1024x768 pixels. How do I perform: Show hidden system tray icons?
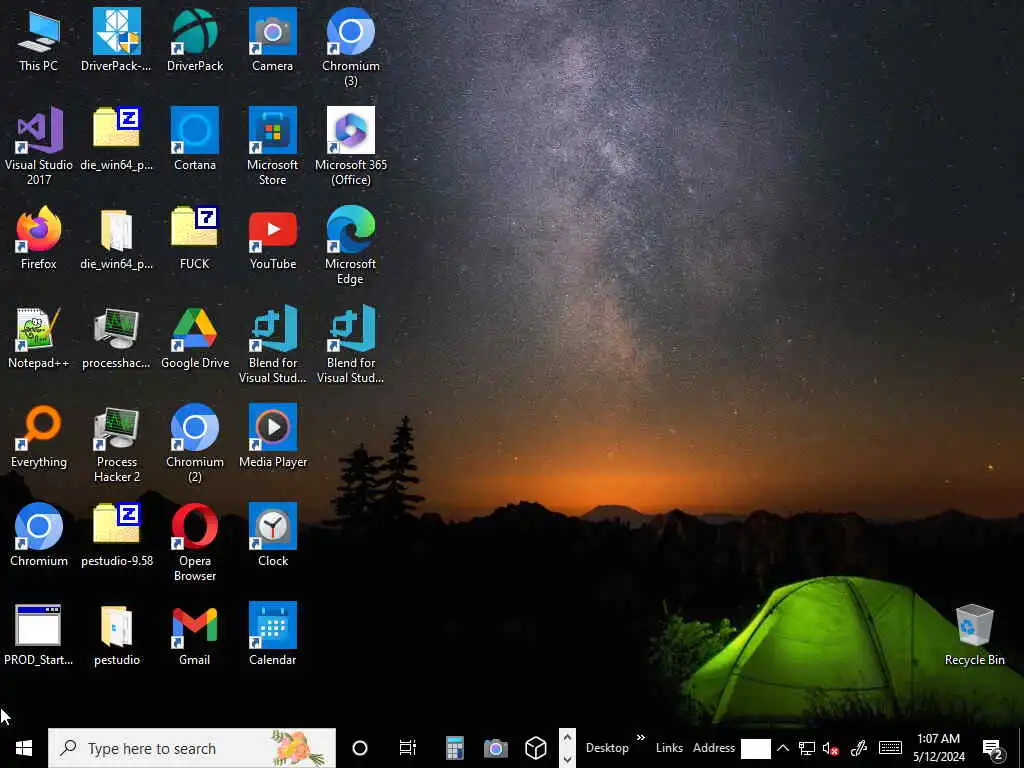[x=783, y=748]
